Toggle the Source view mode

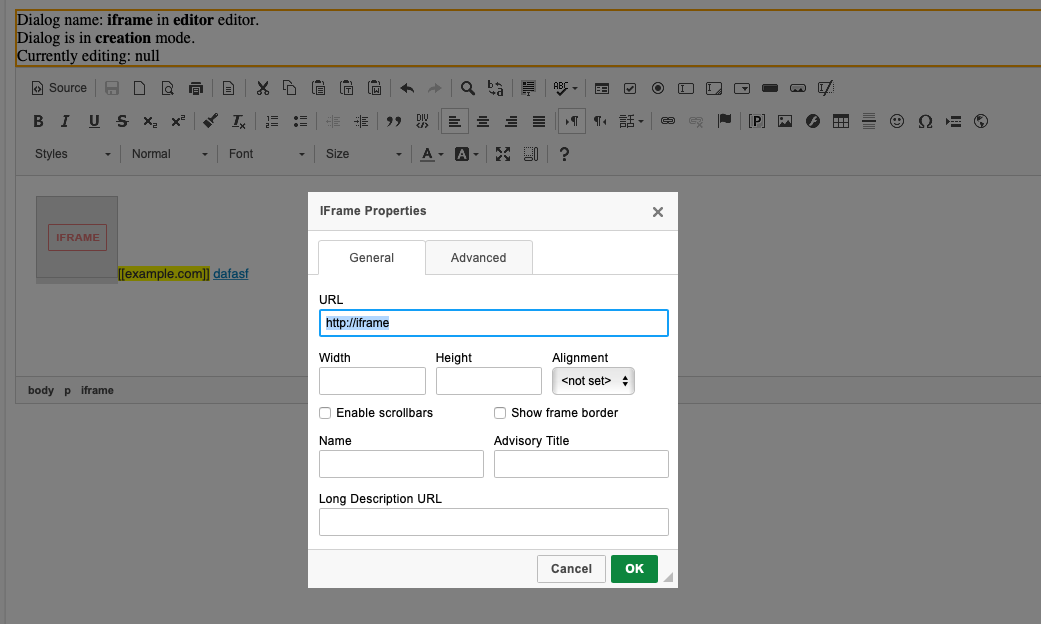(x=59, y=88)
